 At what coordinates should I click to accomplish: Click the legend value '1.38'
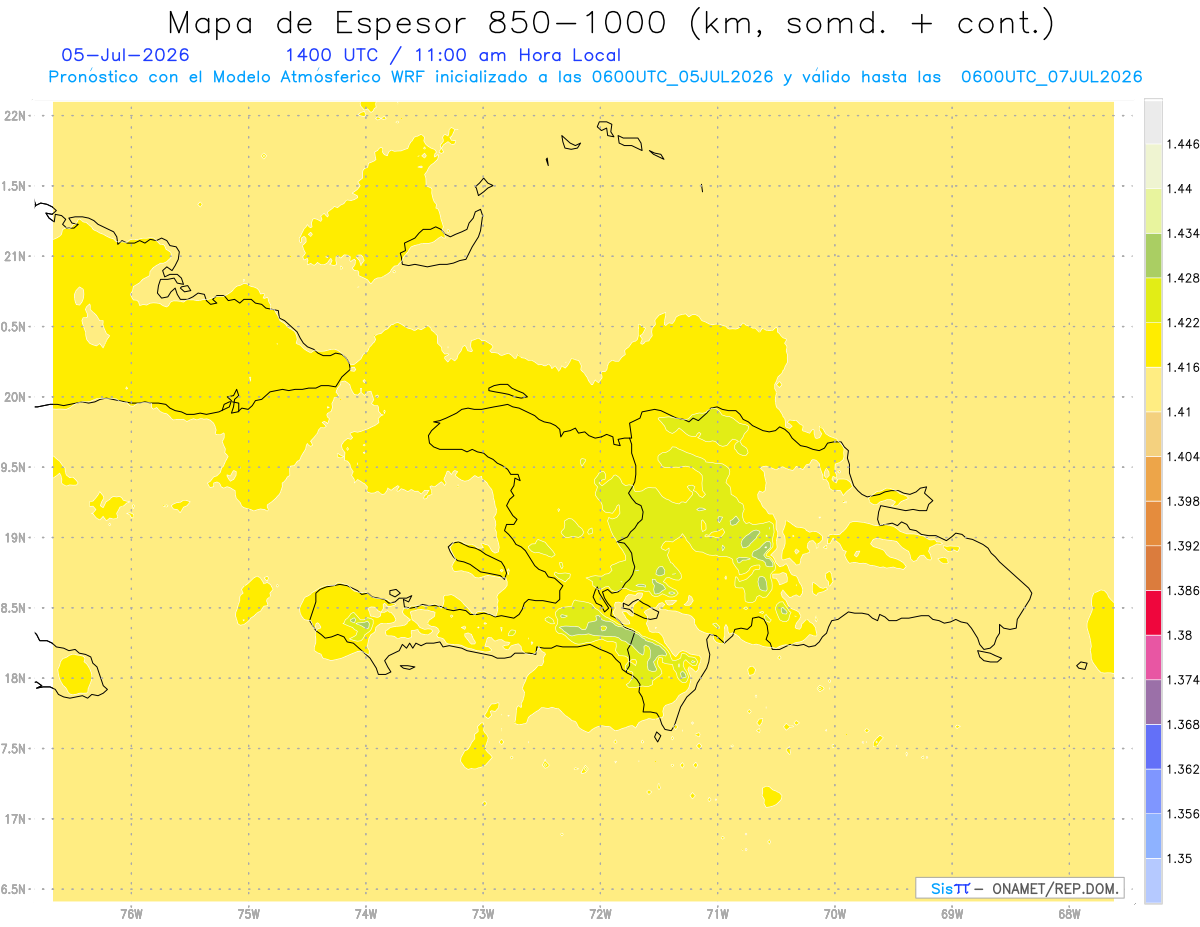coord(1178,635)
